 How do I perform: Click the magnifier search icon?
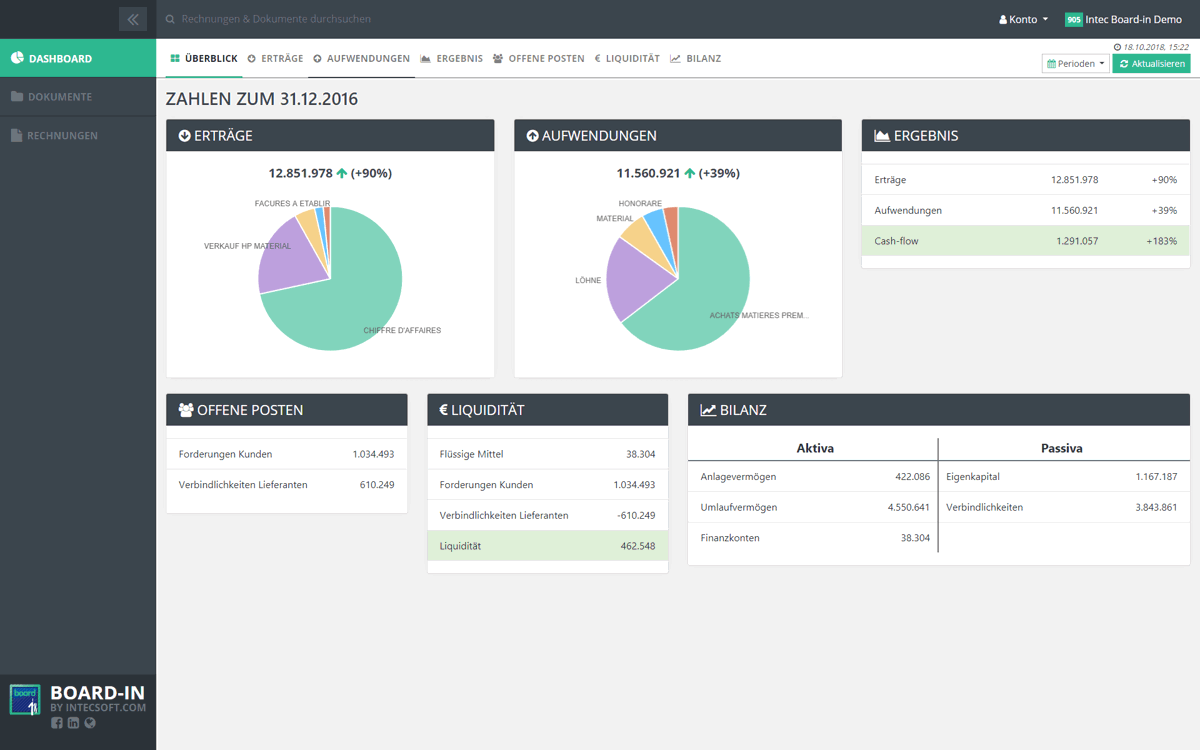(170, 19)
